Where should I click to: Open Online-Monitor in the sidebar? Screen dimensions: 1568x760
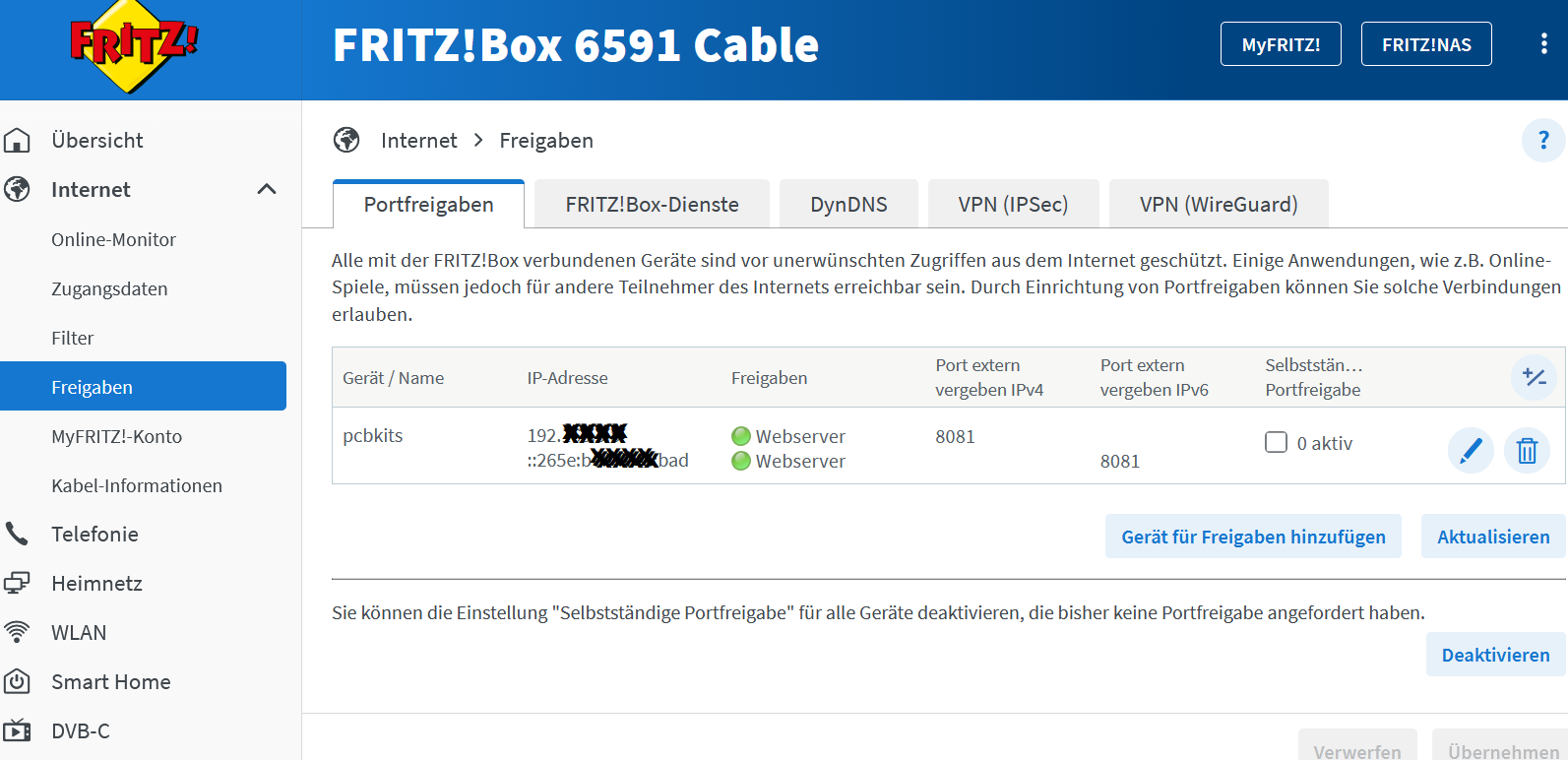[113, 239]
